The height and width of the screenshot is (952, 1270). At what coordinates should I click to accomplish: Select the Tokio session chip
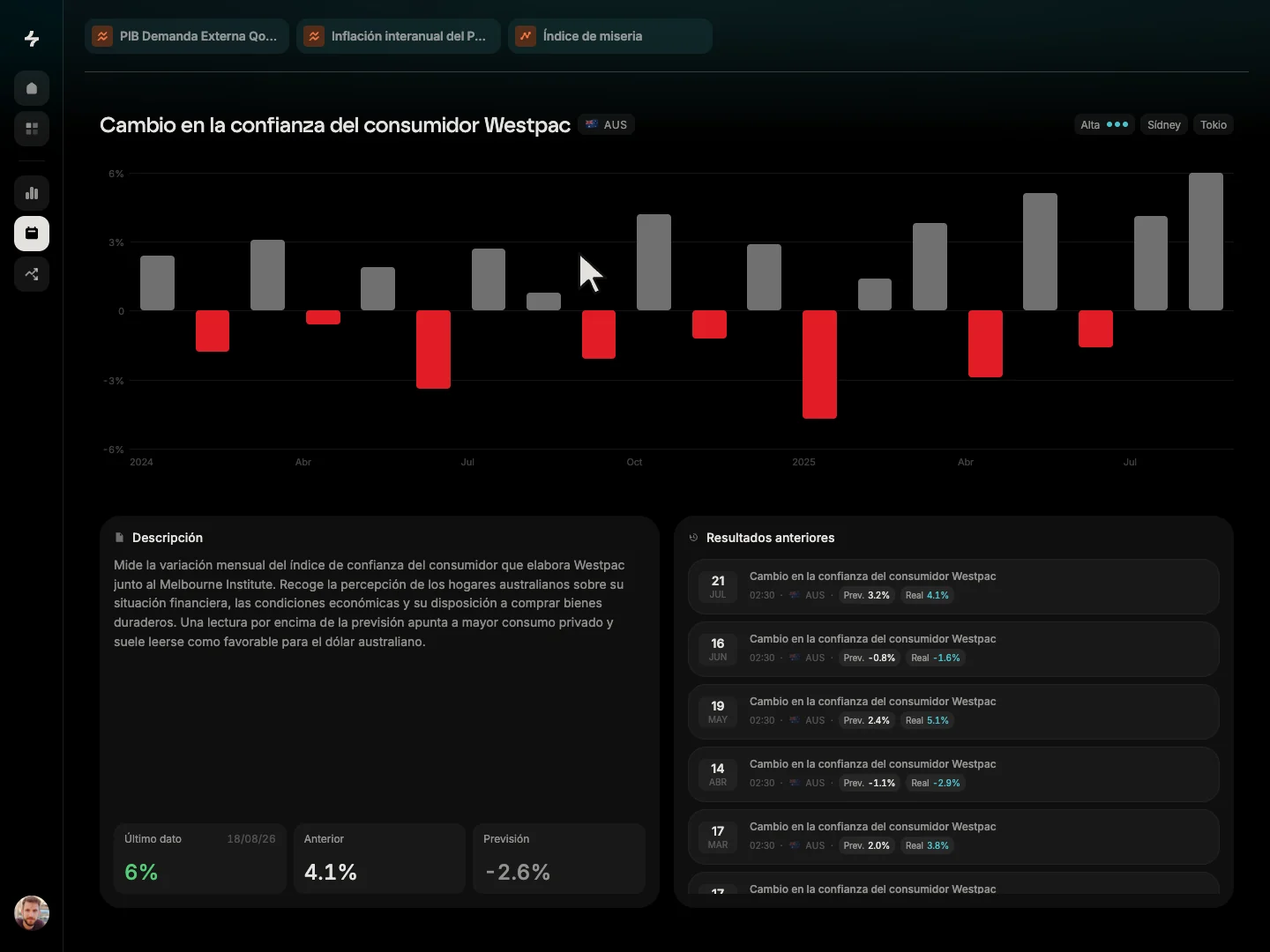click(x=1214, y=124)
